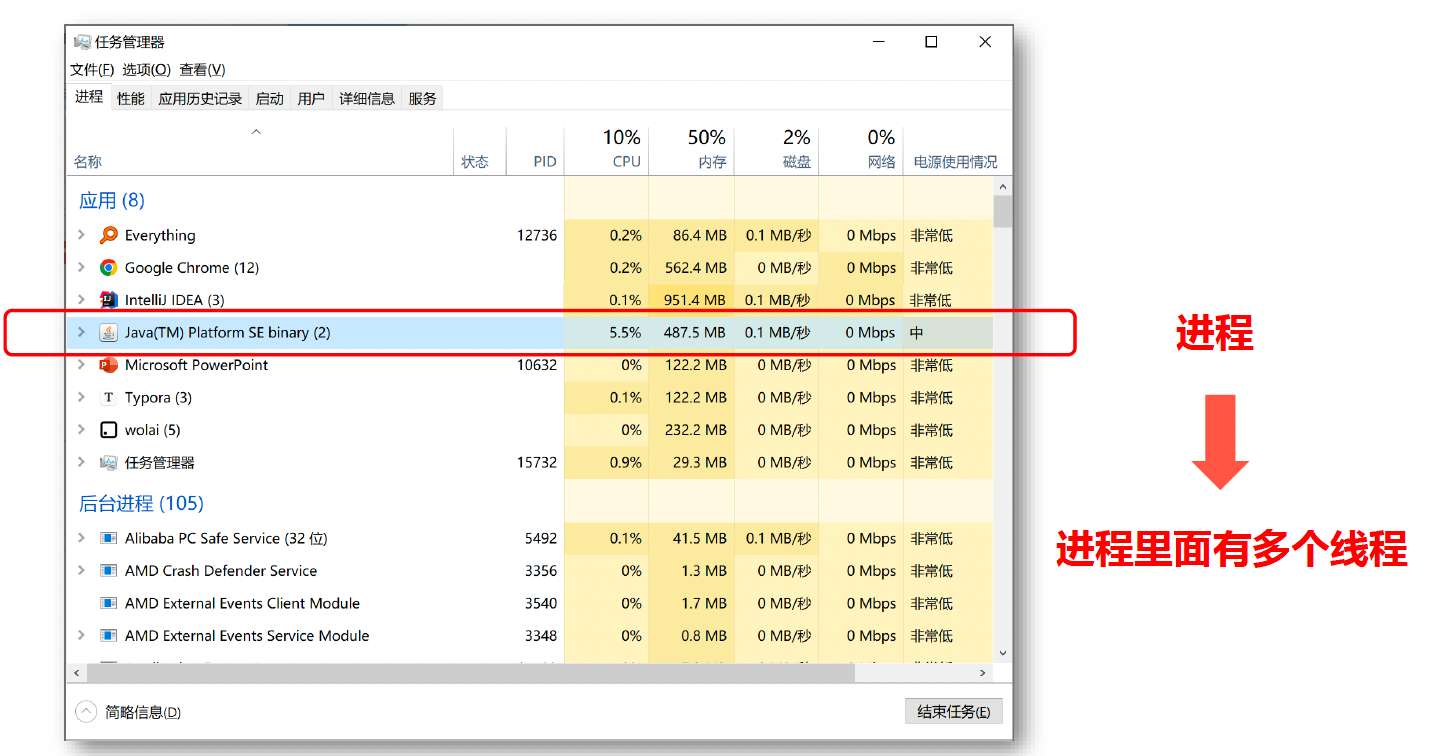Viewport: 1438px width, 756px height.
Task: Expand the 任务管理器 process row
Action: click(81, 463)
